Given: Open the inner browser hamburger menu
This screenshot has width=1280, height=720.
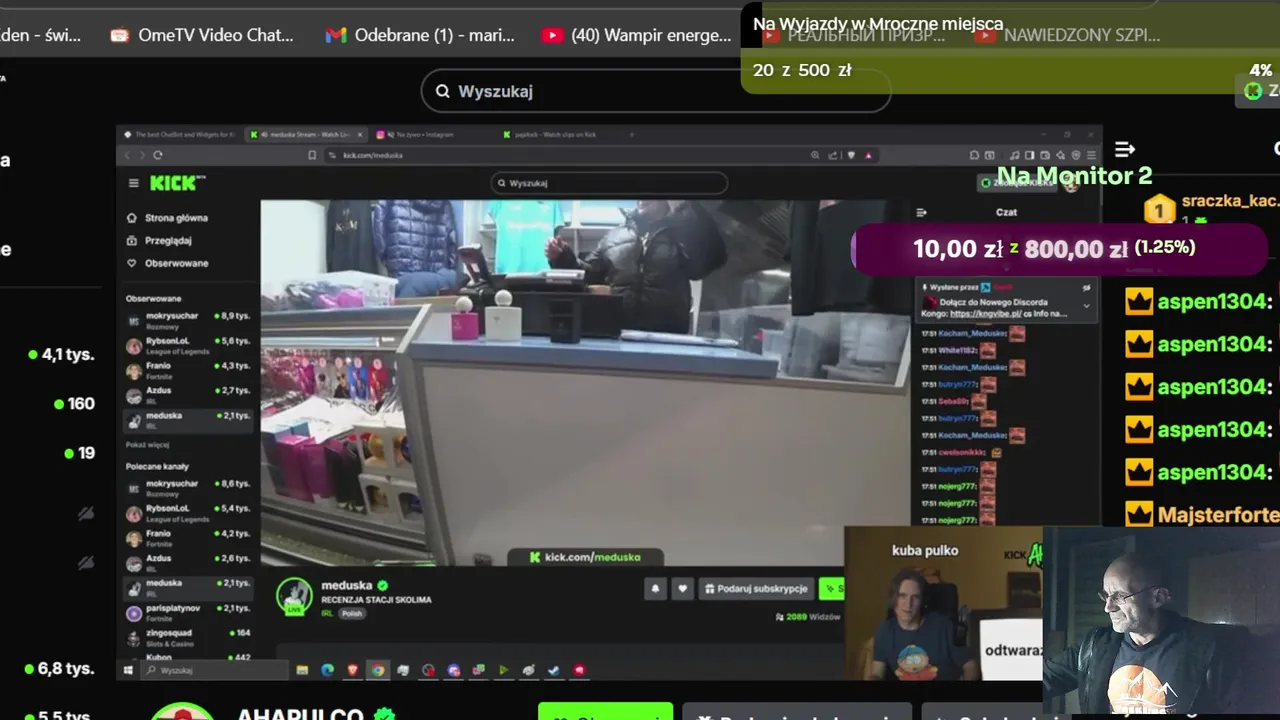Looking at the screenshot, I should (x=1091, y=155).
